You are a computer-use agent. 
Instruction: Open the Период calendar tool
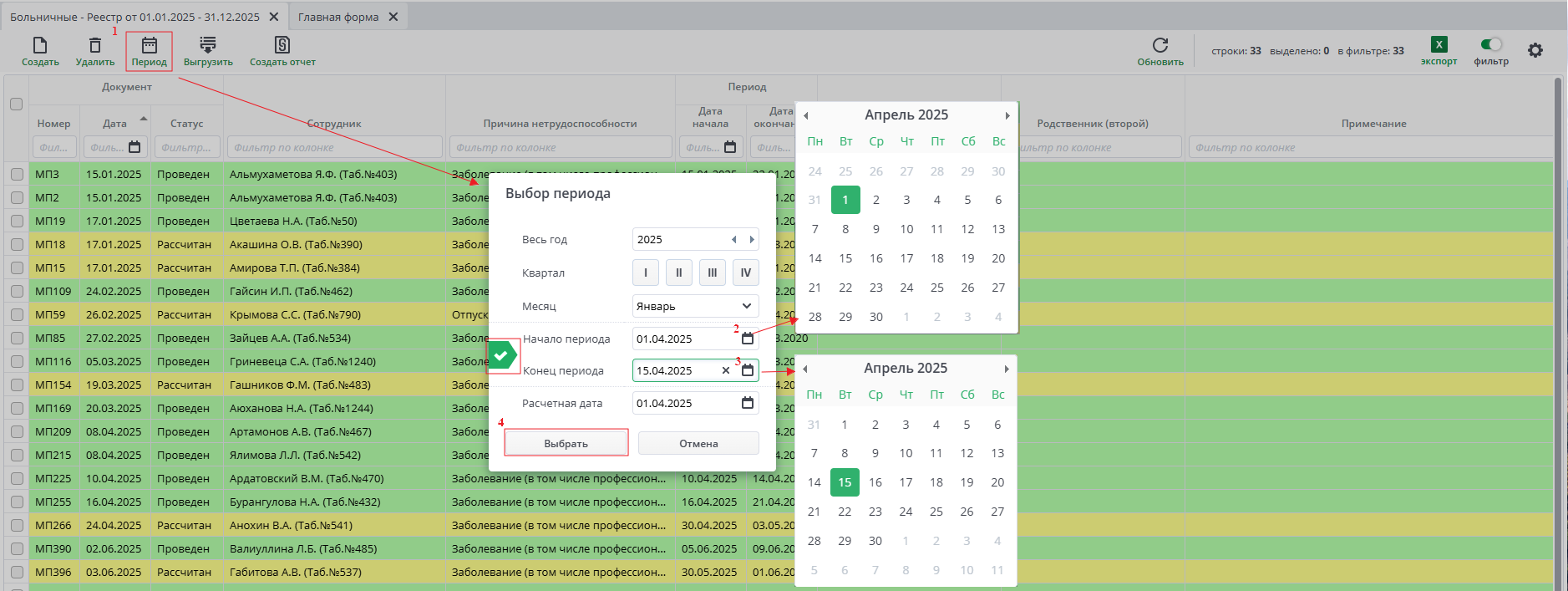tap(149, 46)
